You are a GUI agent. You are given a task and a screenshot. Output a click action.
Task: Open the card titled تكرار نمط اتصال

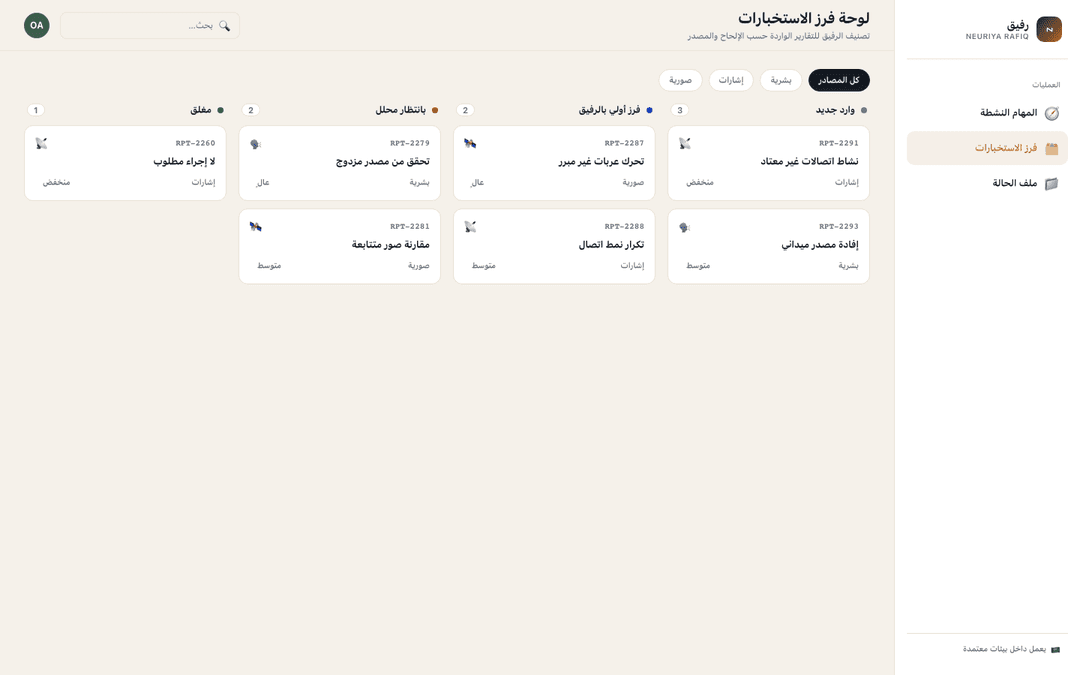[554, 247]
